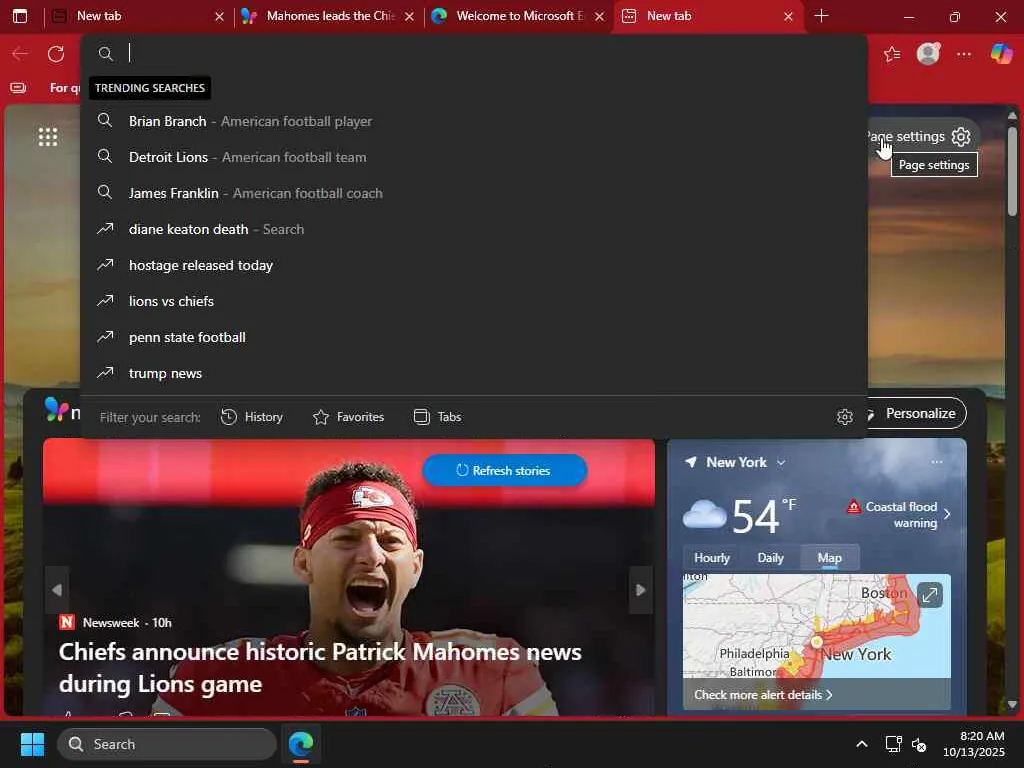
Task: Open the network status tray icon
Action: point(893,744)
